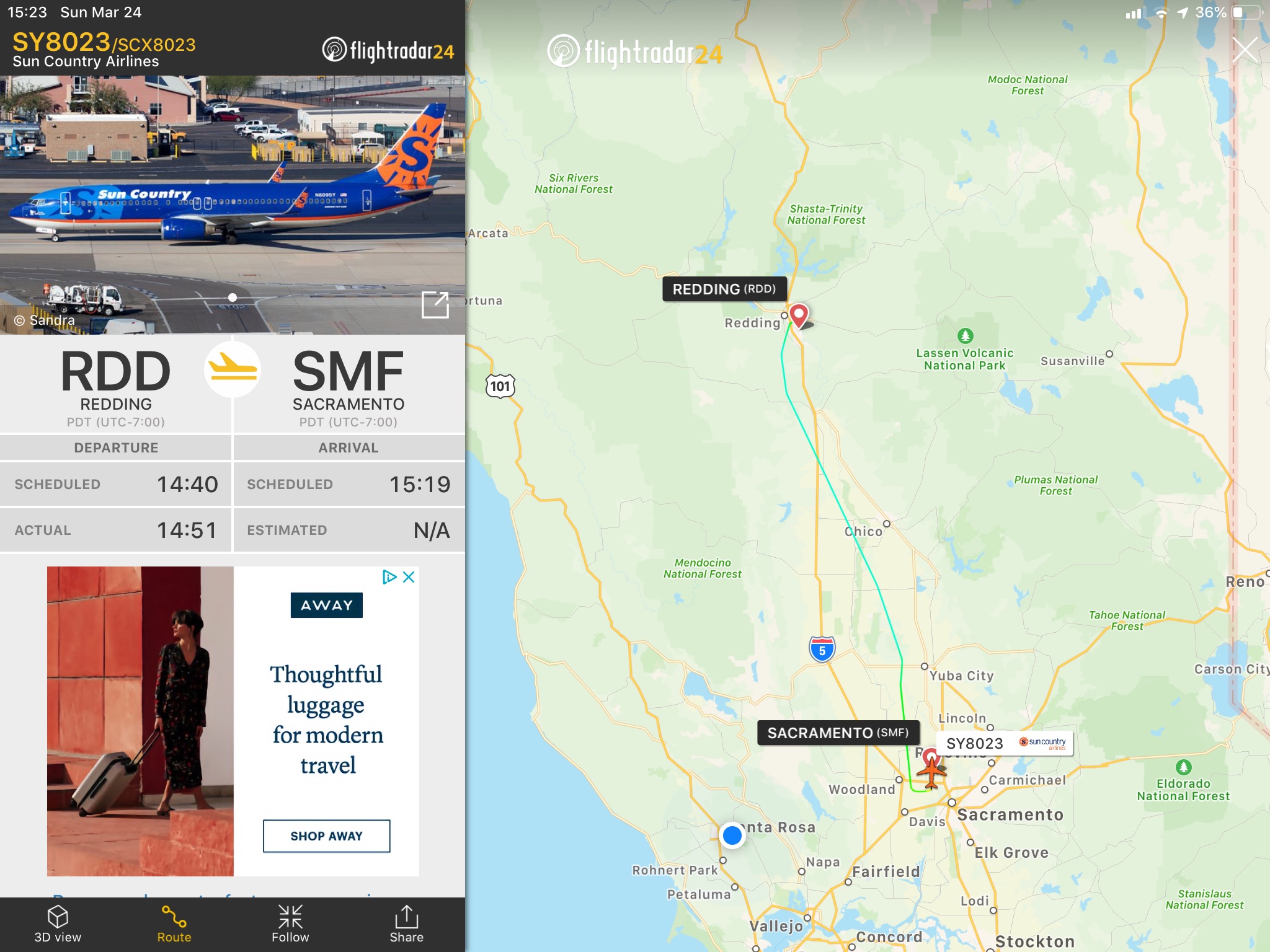Select the SACRAMENTO (SMF) map label
The width and height of the screenshot is (1270, 952).
coord(838,733)
